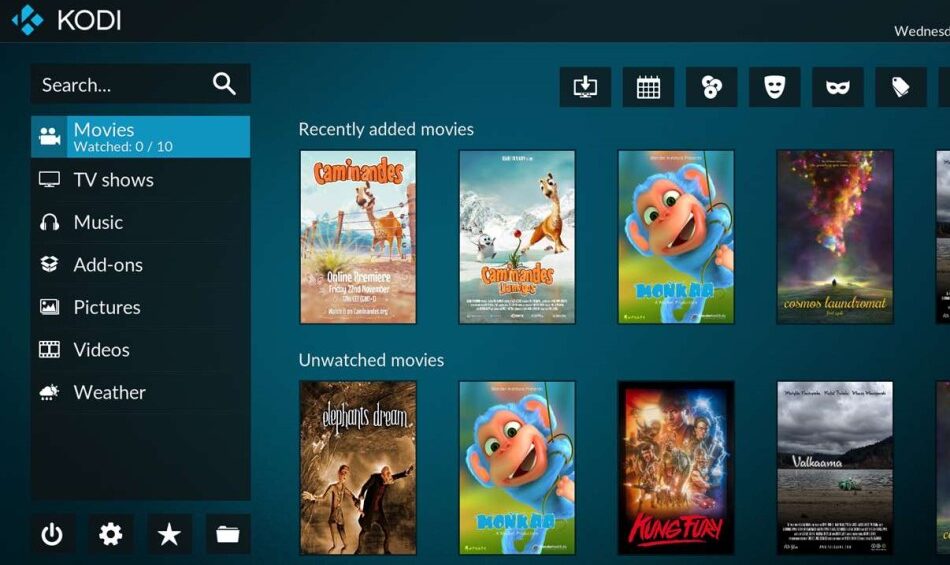Browse movies by tags icon

[900, 87]
